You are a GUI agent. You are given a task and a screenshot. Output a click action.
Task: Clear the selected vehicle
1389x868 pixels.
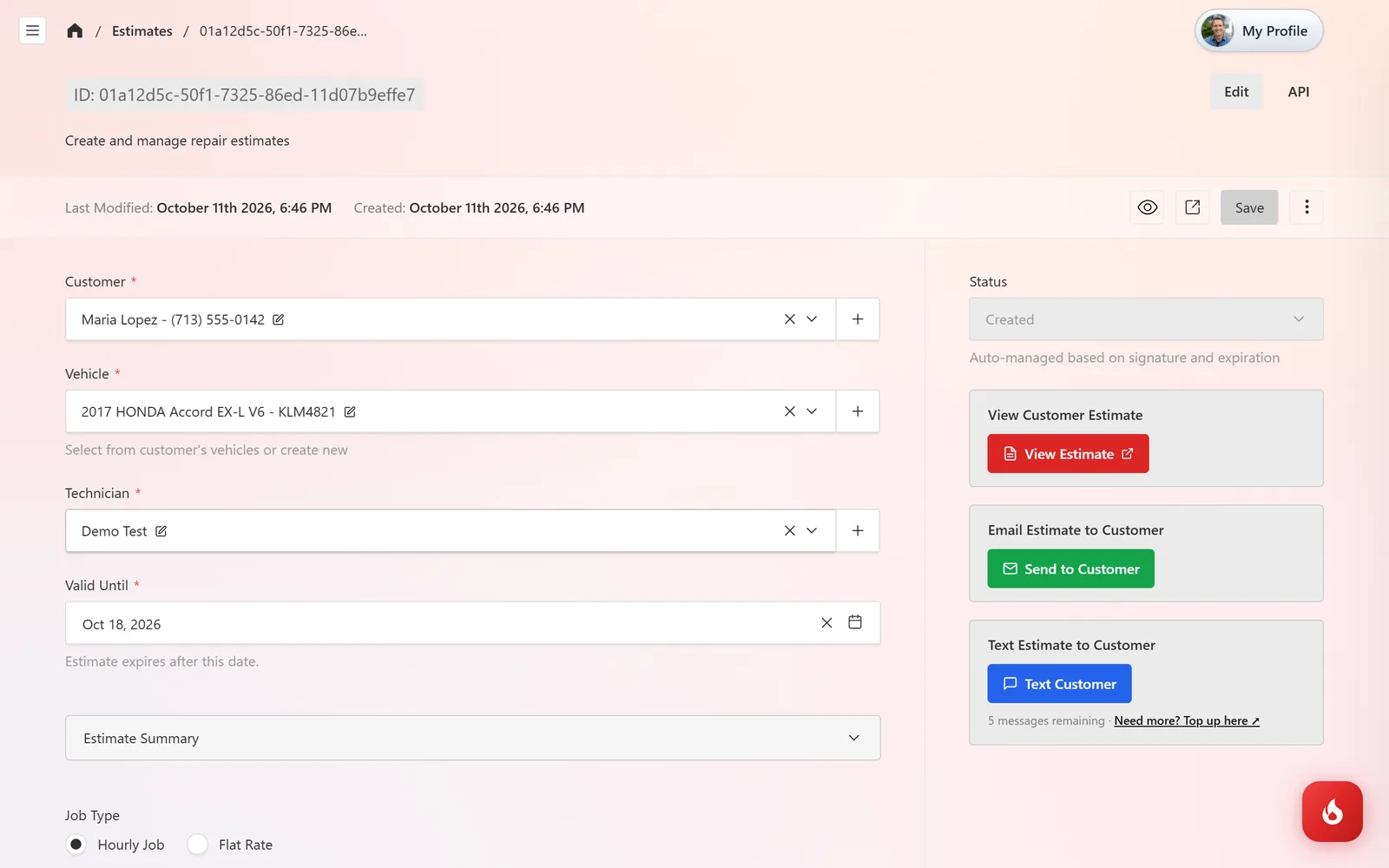790,411
